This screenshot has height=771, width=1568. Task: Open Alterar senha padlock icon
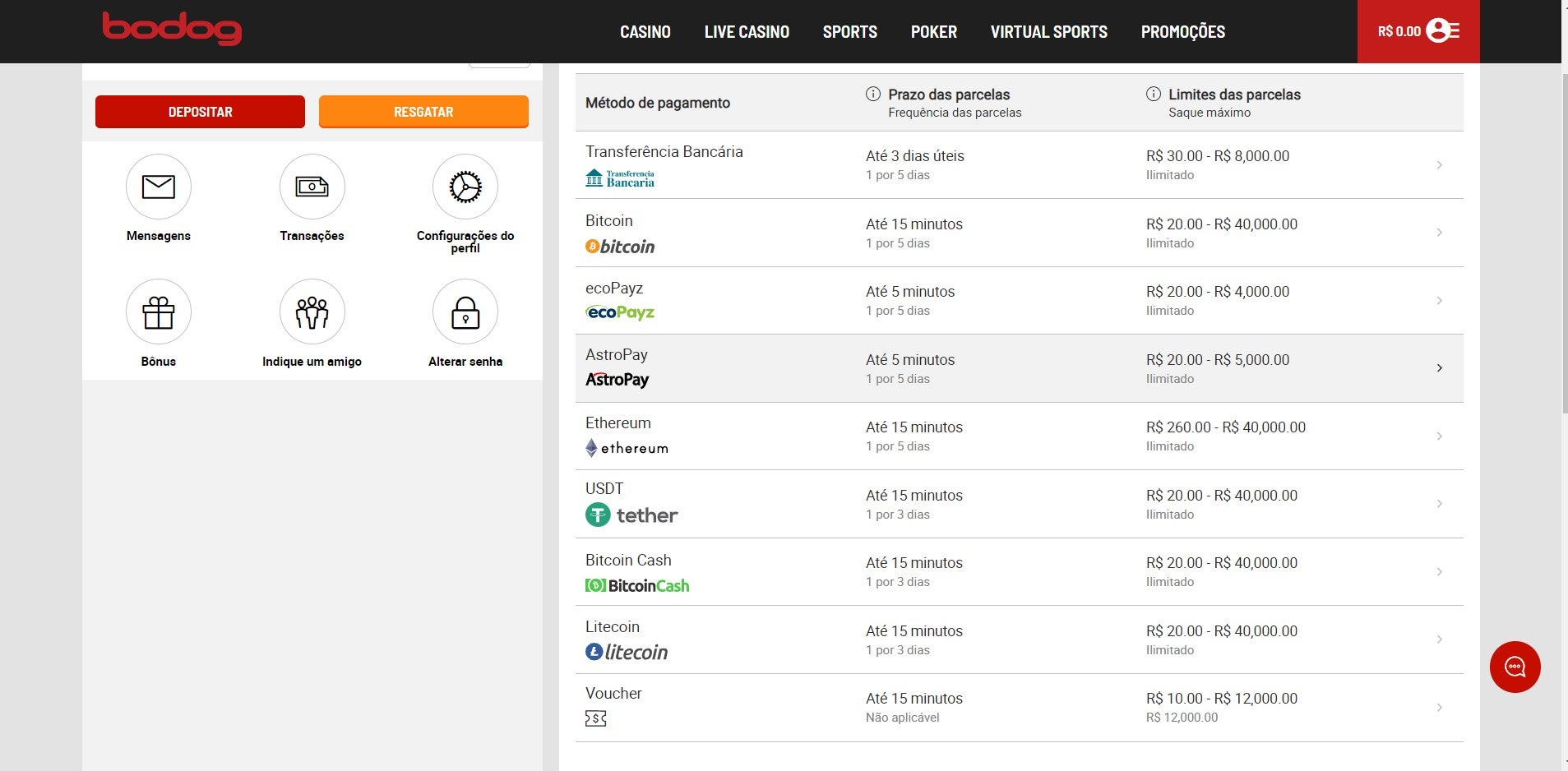[x=465, y=312]
